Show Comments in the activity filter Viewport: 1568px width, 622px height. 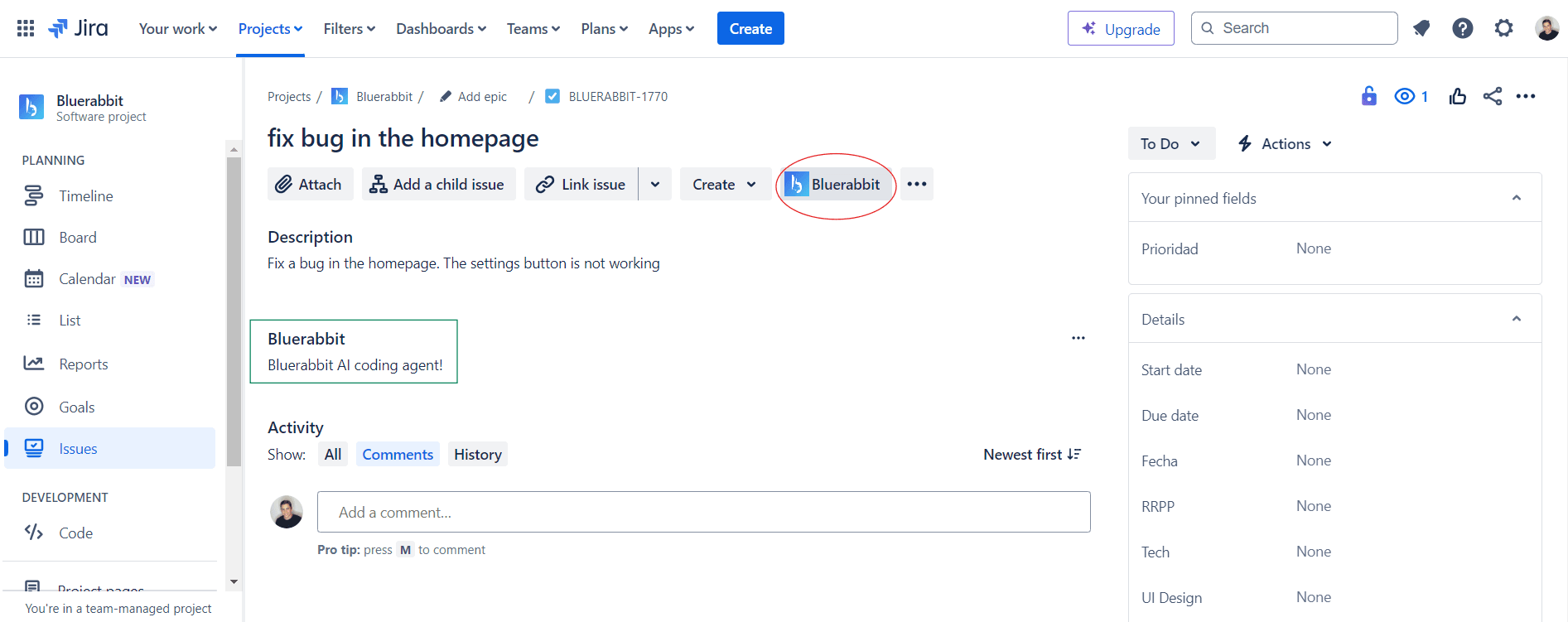[398, 454]
